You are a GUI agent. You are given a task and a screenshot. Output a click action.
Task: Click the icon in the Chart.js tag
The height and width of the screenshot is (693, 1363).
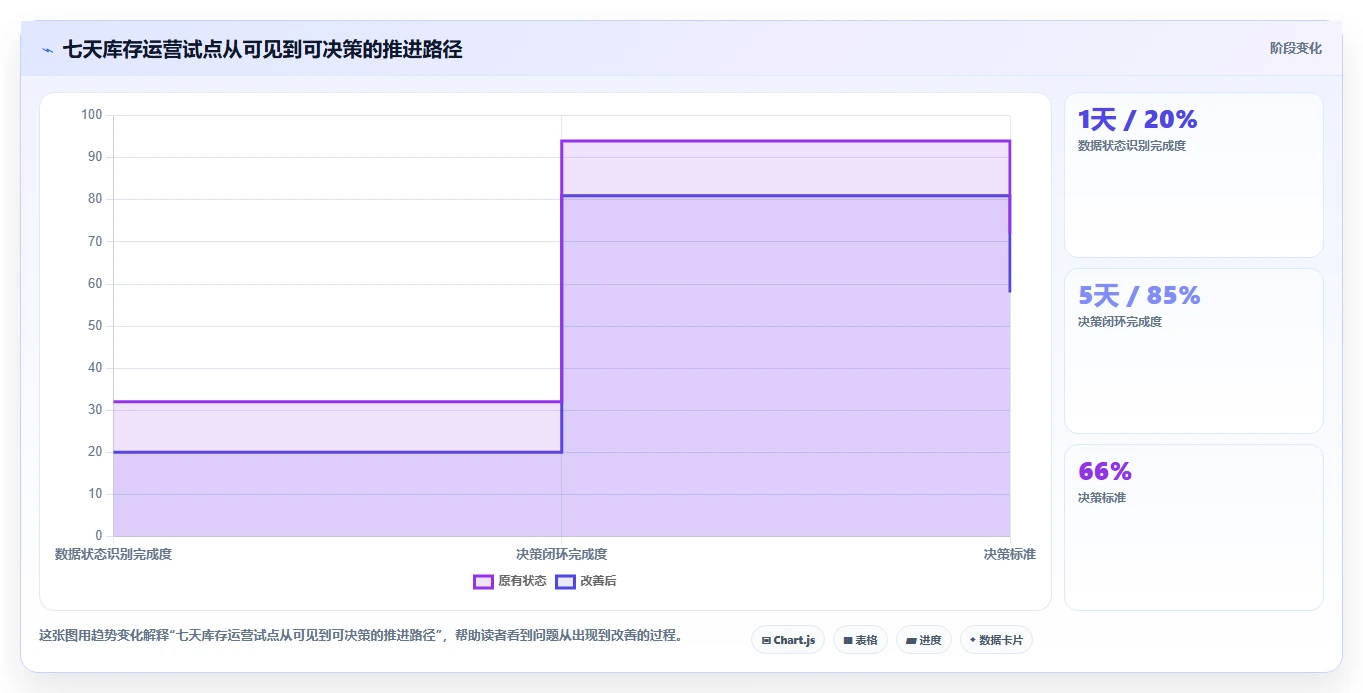pos(766,640)
